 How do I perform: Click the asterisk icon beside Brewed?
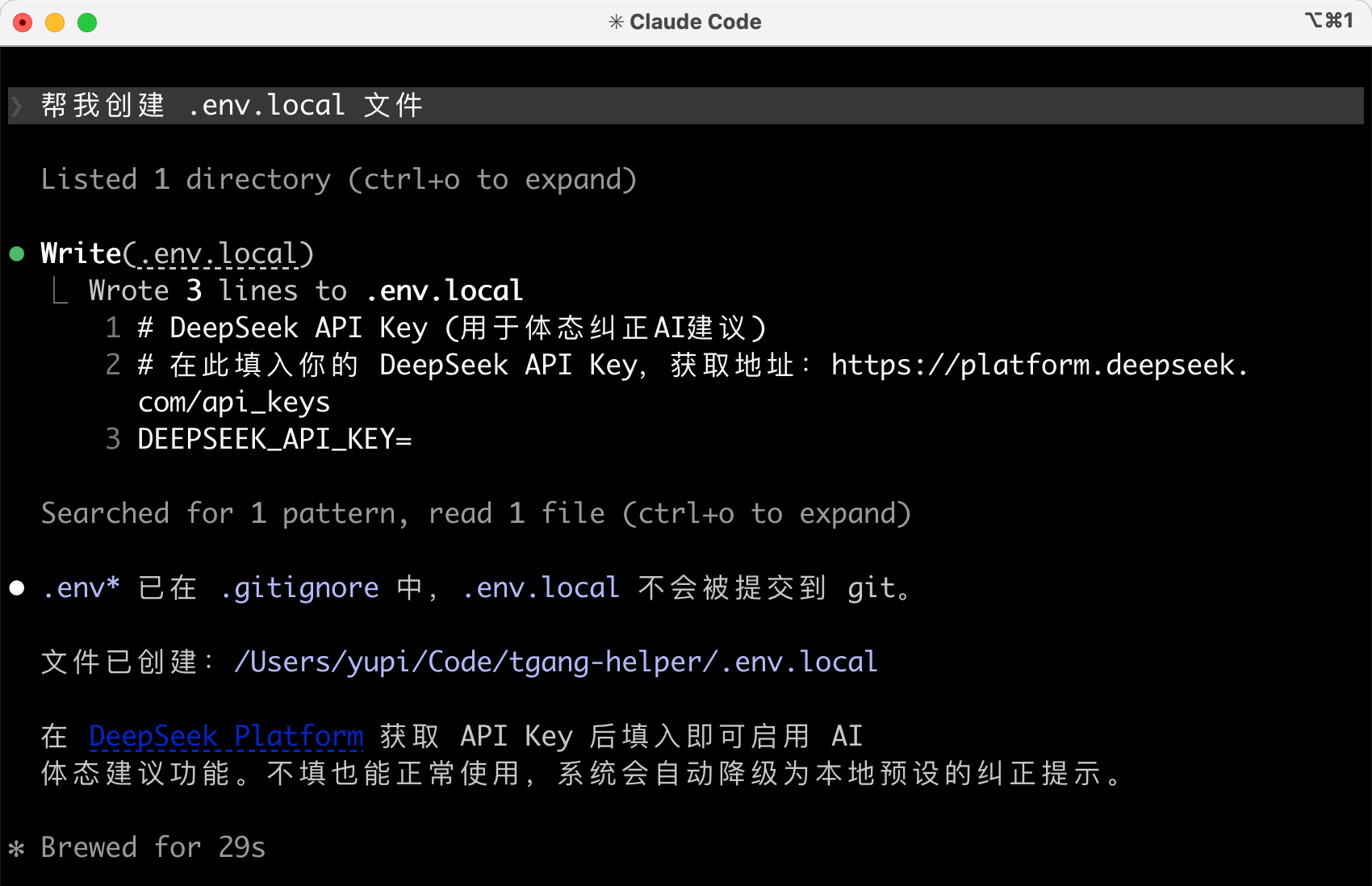click(16, 848)
